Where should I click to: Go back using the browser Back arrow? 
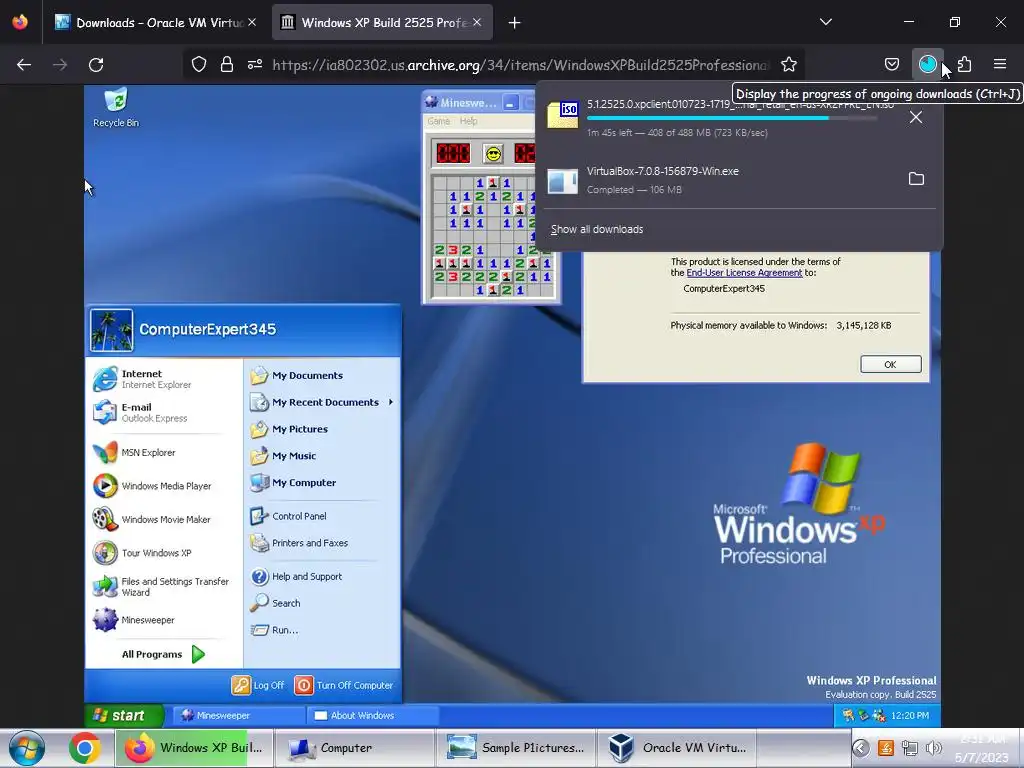(24, 65)
